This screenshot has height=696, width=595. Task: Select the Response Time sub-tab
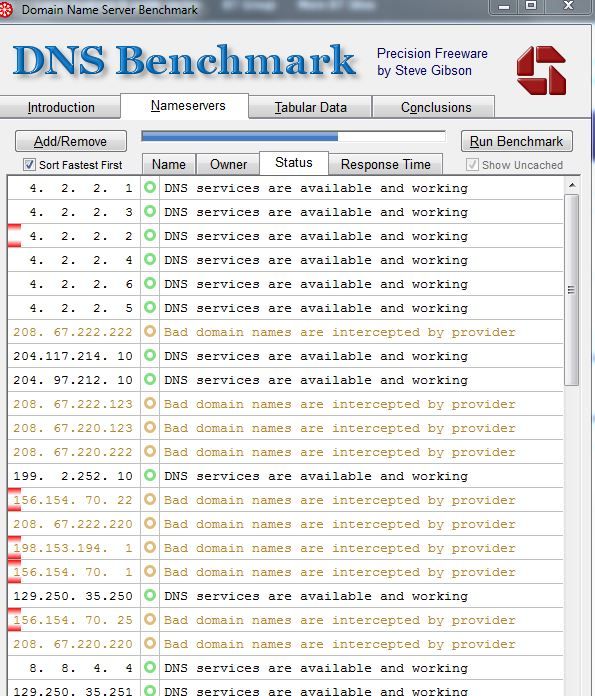click(385, 164)
